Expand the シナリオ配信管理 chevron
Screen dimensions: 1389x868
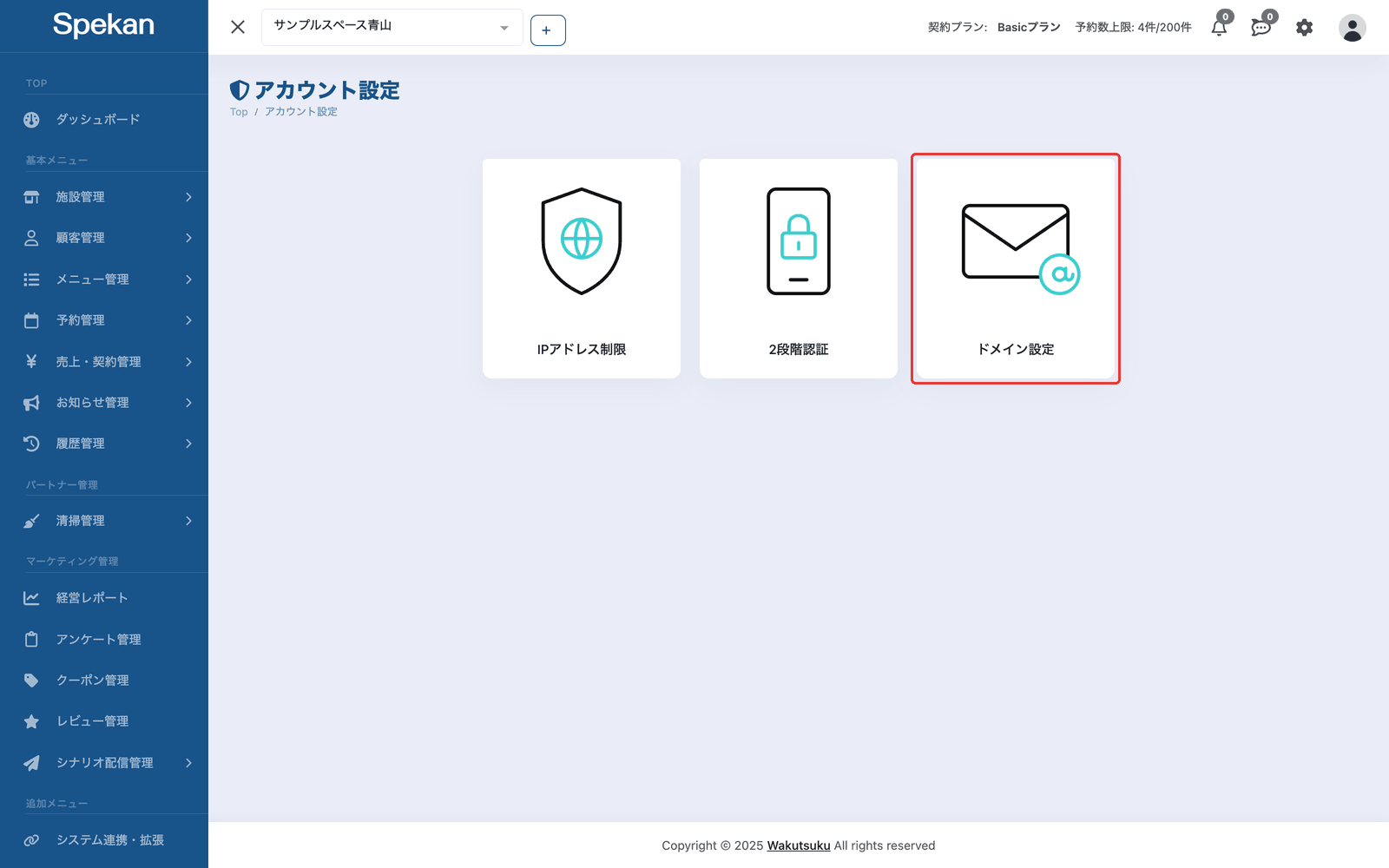point(188,763)
